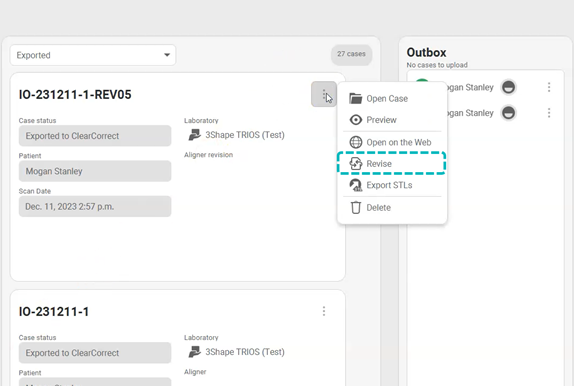Click the Export STLs icon
The height and width of the screenshot is (386, 574).
point(355,185)
